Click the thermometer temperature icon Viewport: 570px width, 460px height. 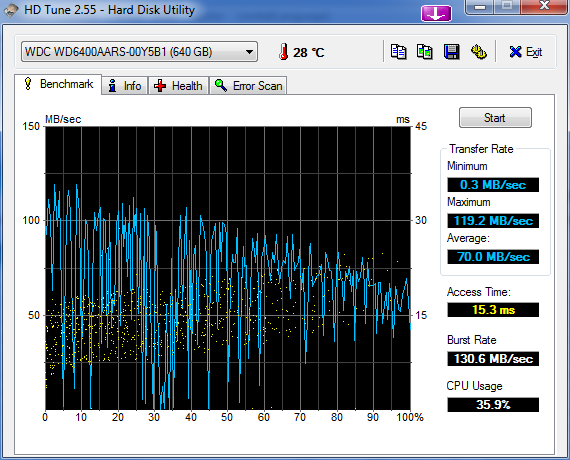pos(284,52)
